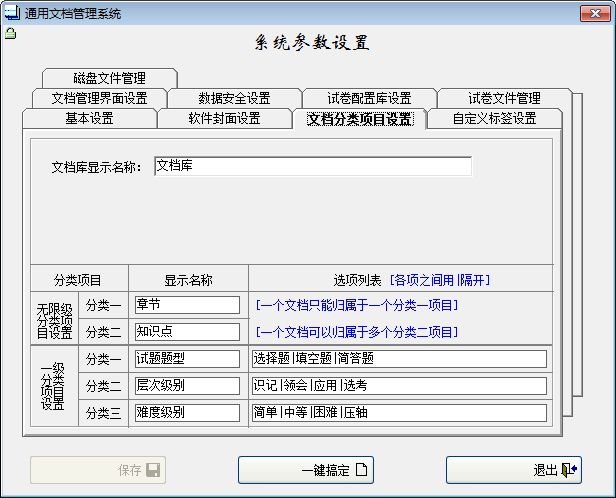Click the 试题题型 display name field
Viewport: 616px width, 498px height.
pos(187,359)
